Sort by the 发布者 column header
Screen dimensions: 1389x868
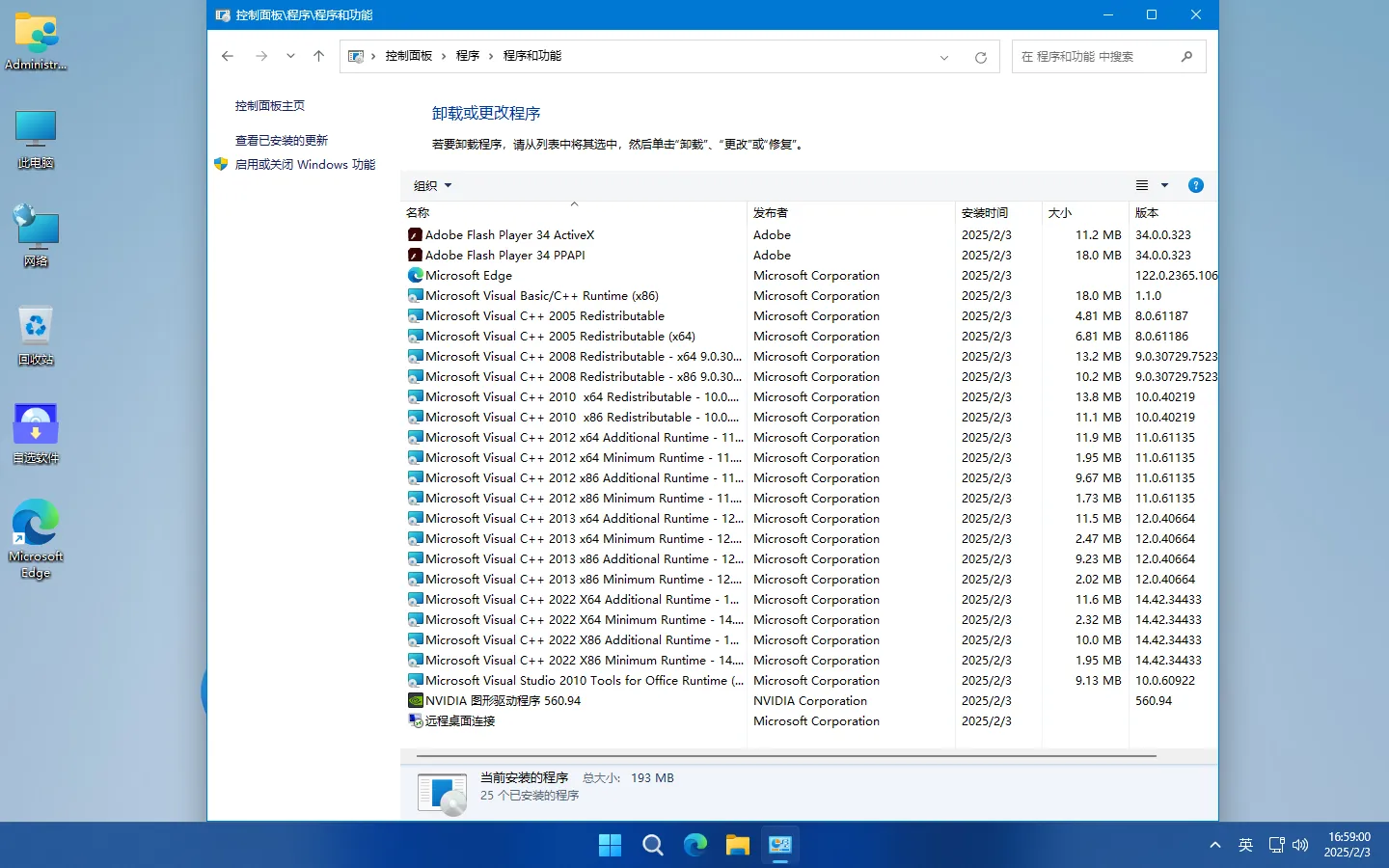point(851,212)
